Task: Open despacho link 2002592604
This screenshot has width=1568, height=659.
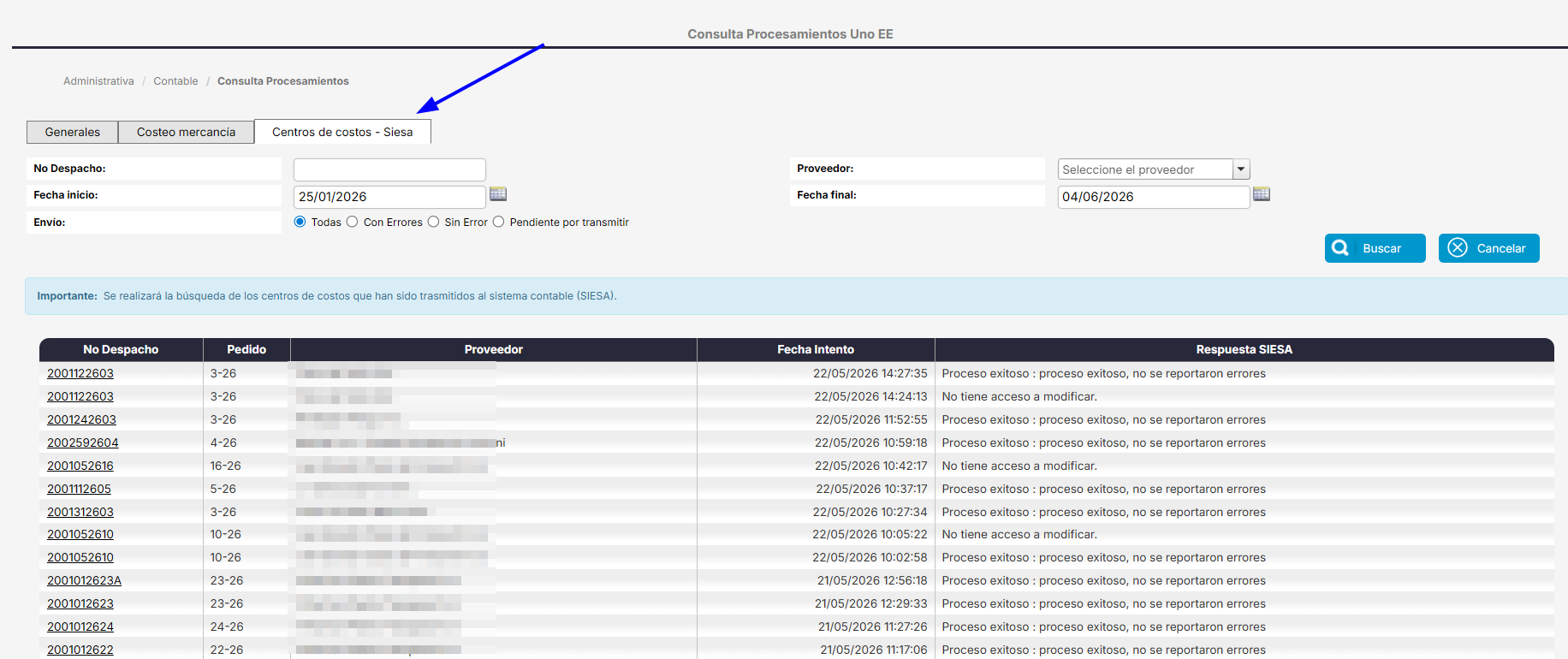Action: (x=83, y=442)
